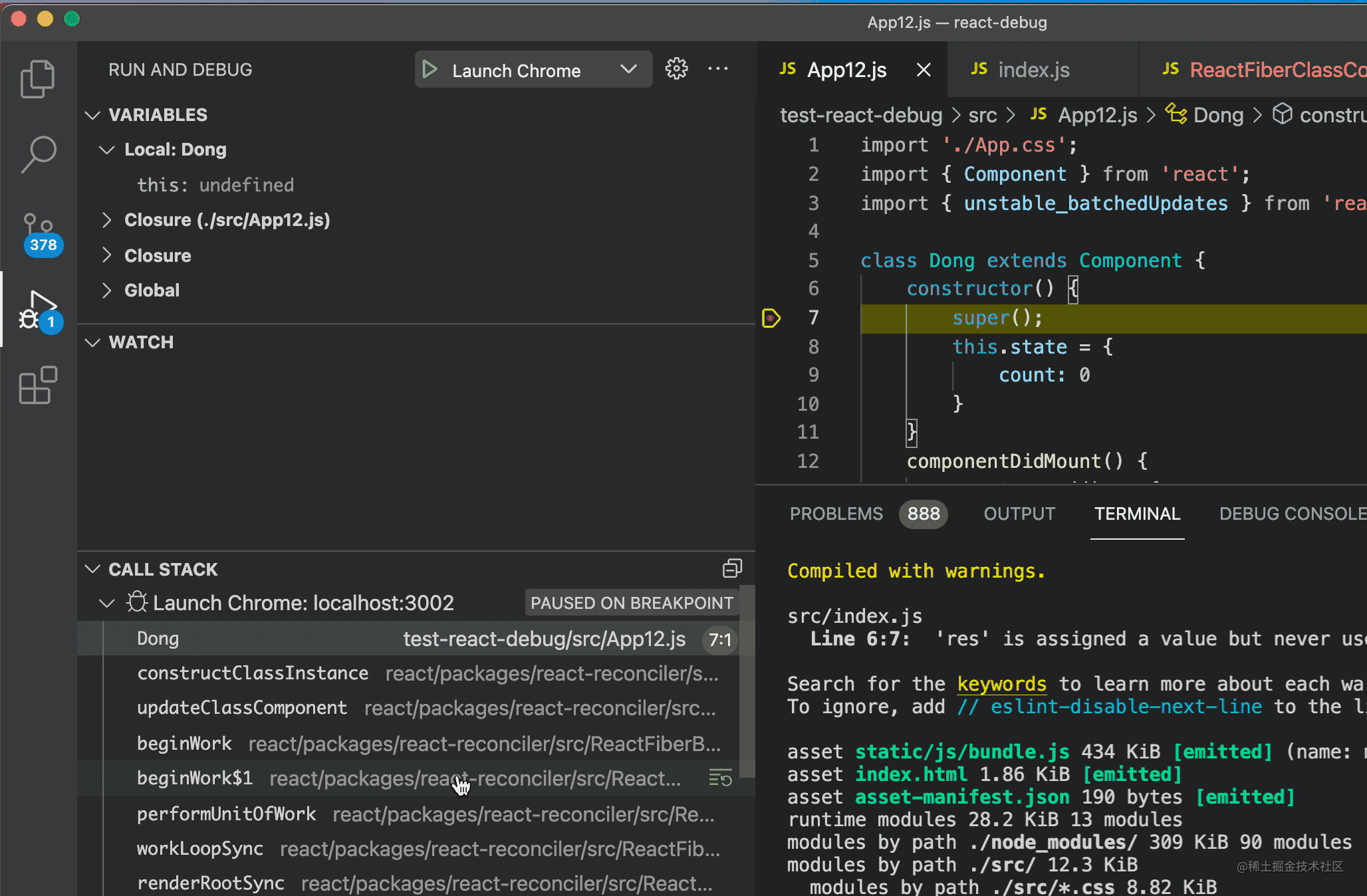Collapse all call stack entries icon
The image size is (1367, 896).
732,569
